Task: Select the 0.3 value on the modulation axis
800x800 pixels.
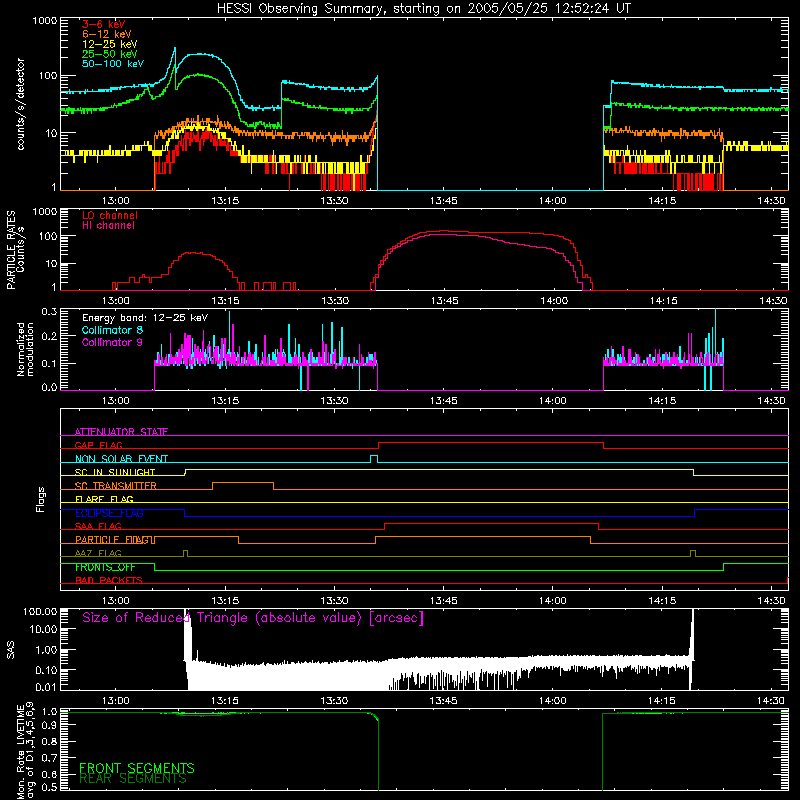Action: point(49,312)
